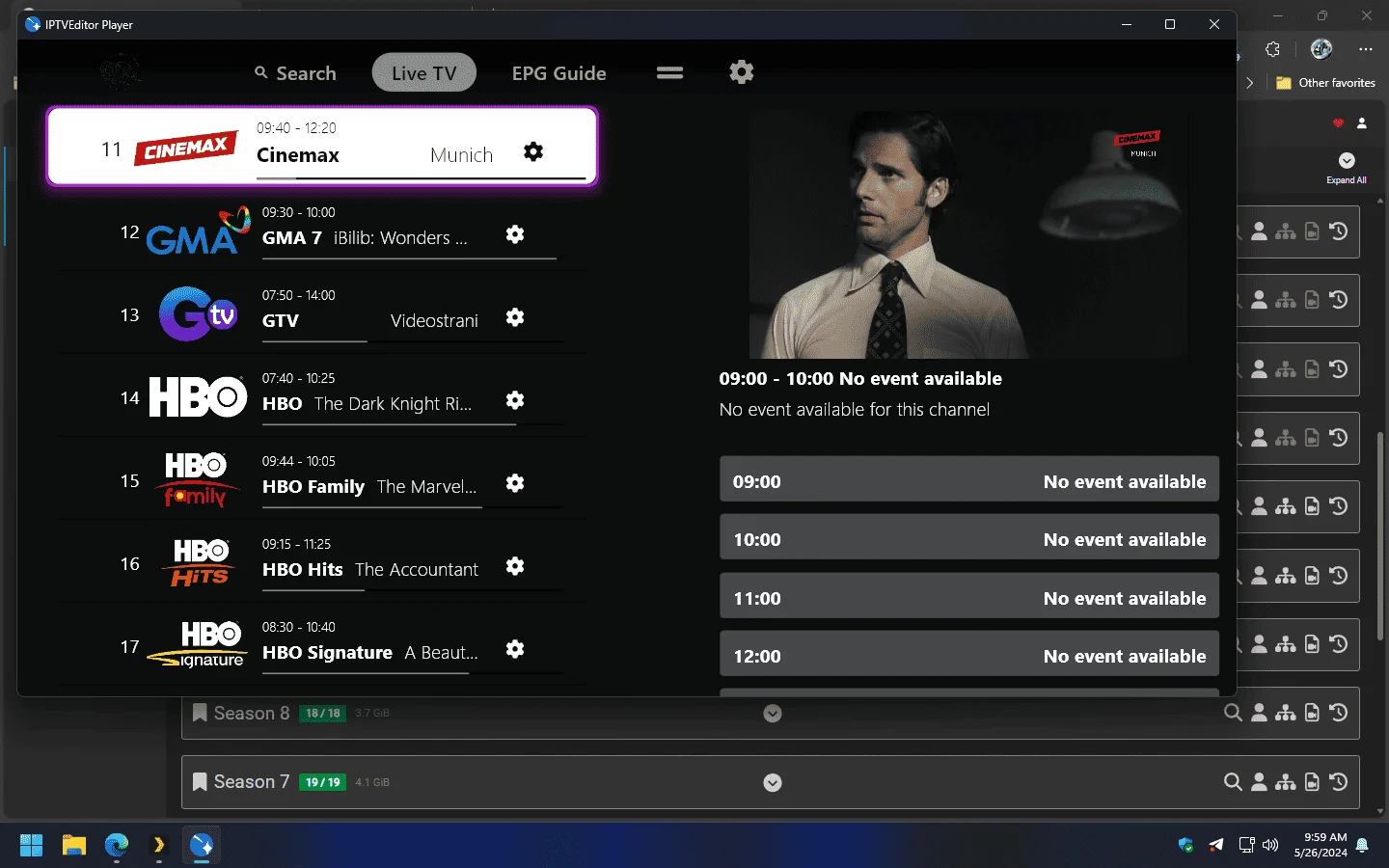Click the HBO Signature channel logo

197,646
